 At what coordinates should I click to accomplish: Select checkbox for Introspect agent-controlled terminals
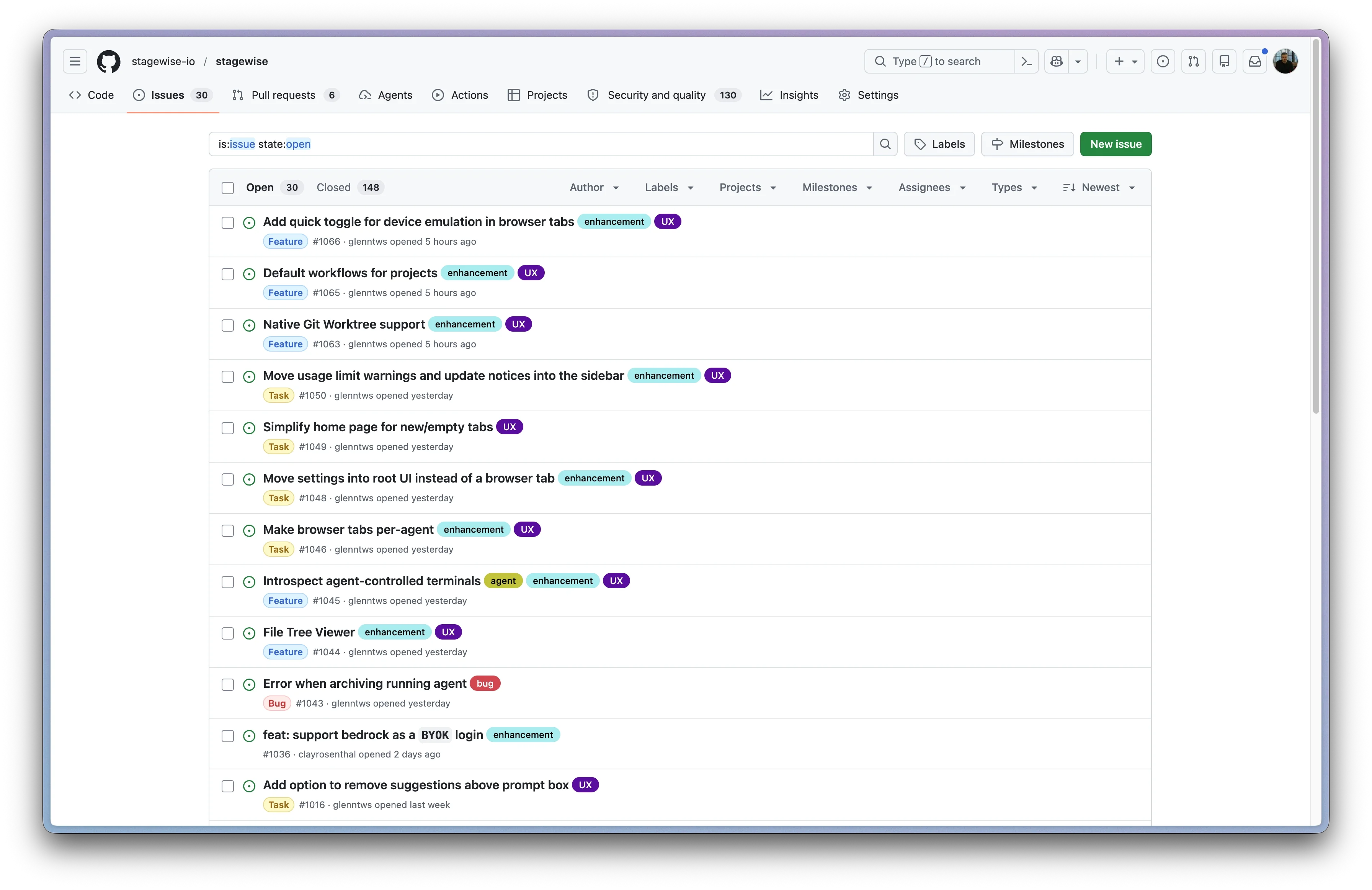tap(228, 582)
